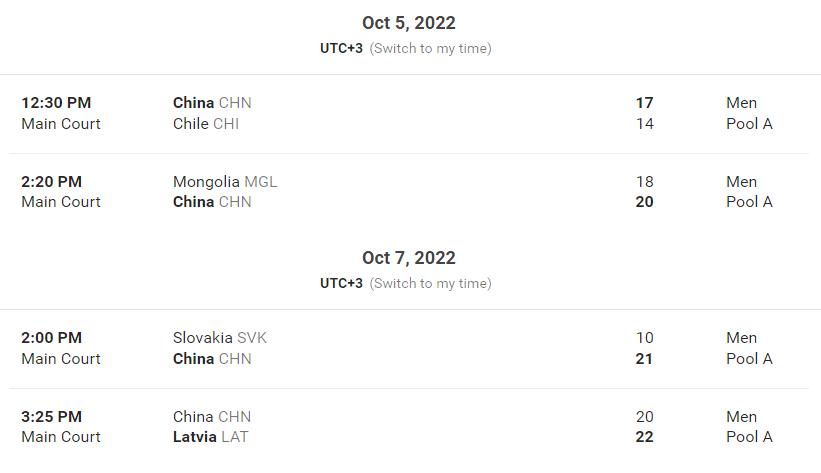Click the Oct 5, 2022 date heading

coord(409,23)
